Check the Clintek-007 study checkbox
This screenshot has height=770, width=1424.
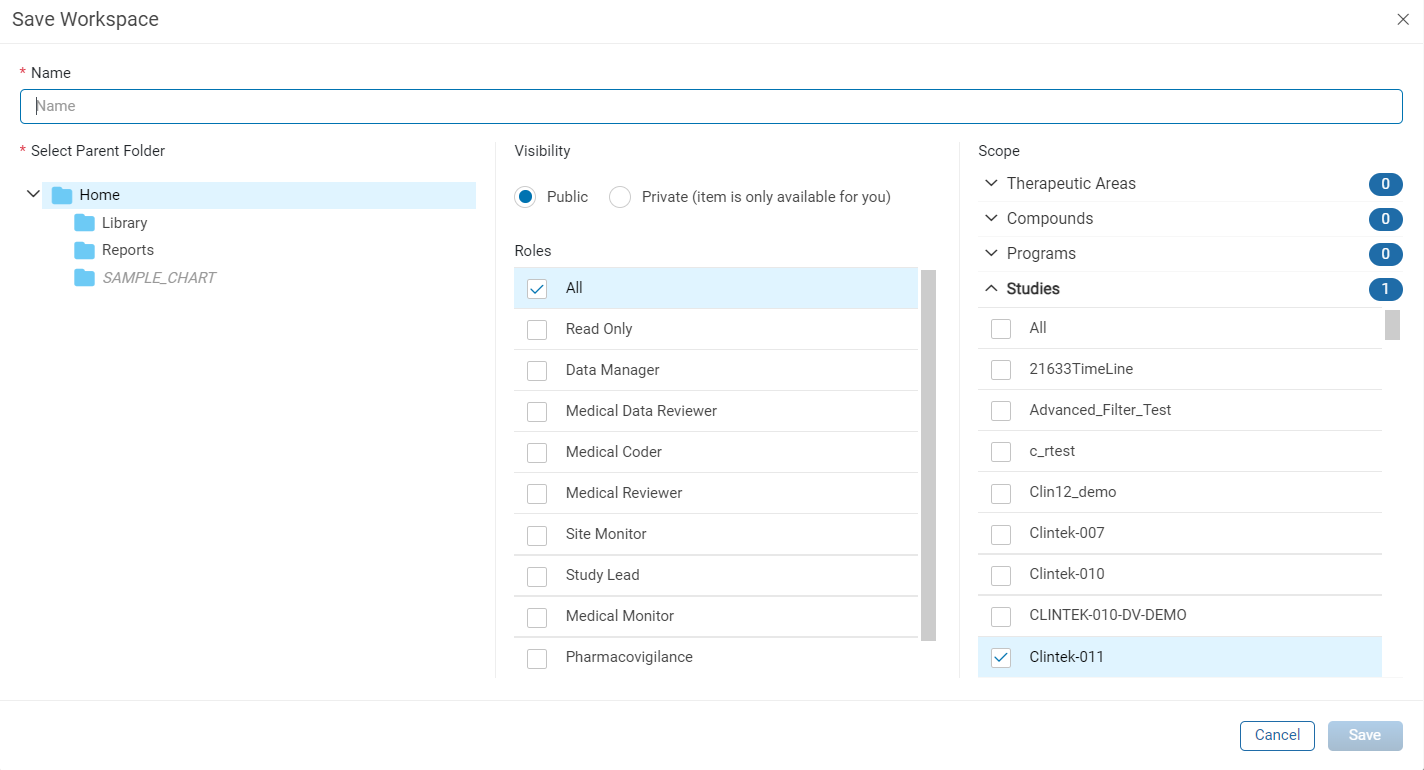(1001, 533)
